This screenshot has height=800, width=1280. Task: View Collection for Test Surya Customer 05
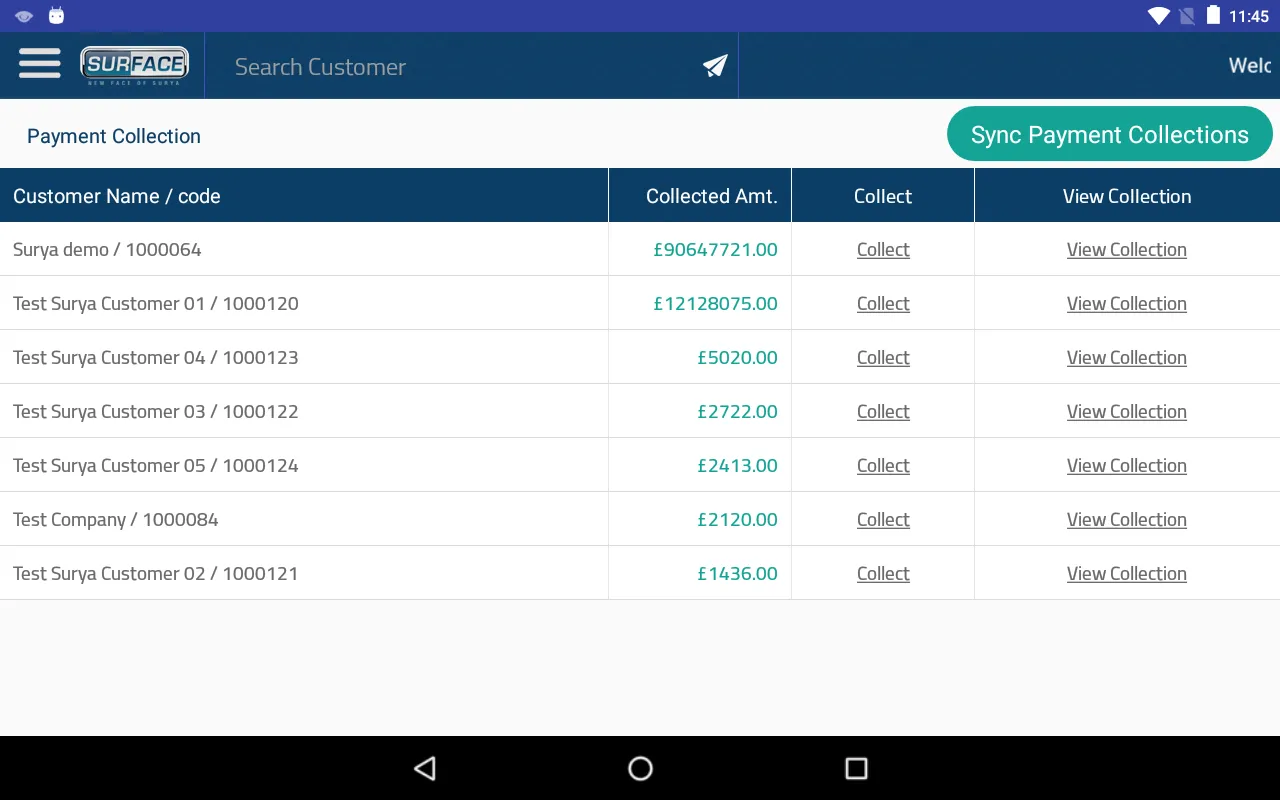[x=1127, y=465]
